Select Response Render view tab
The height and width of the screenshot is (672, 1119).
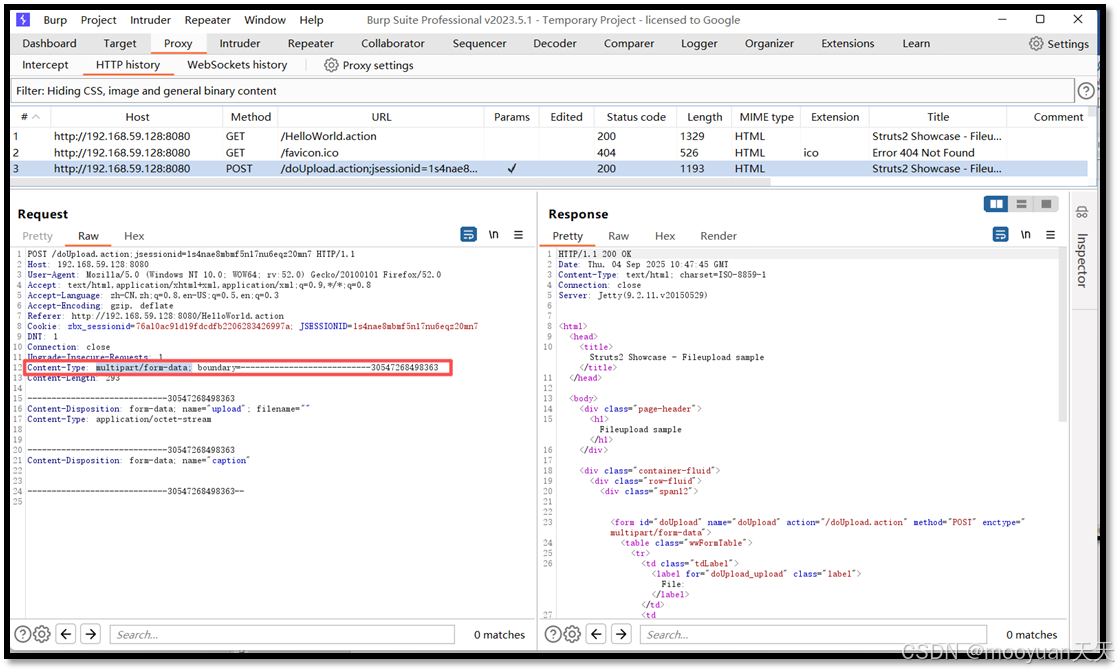pyautogui.click(x=718, y=236)
